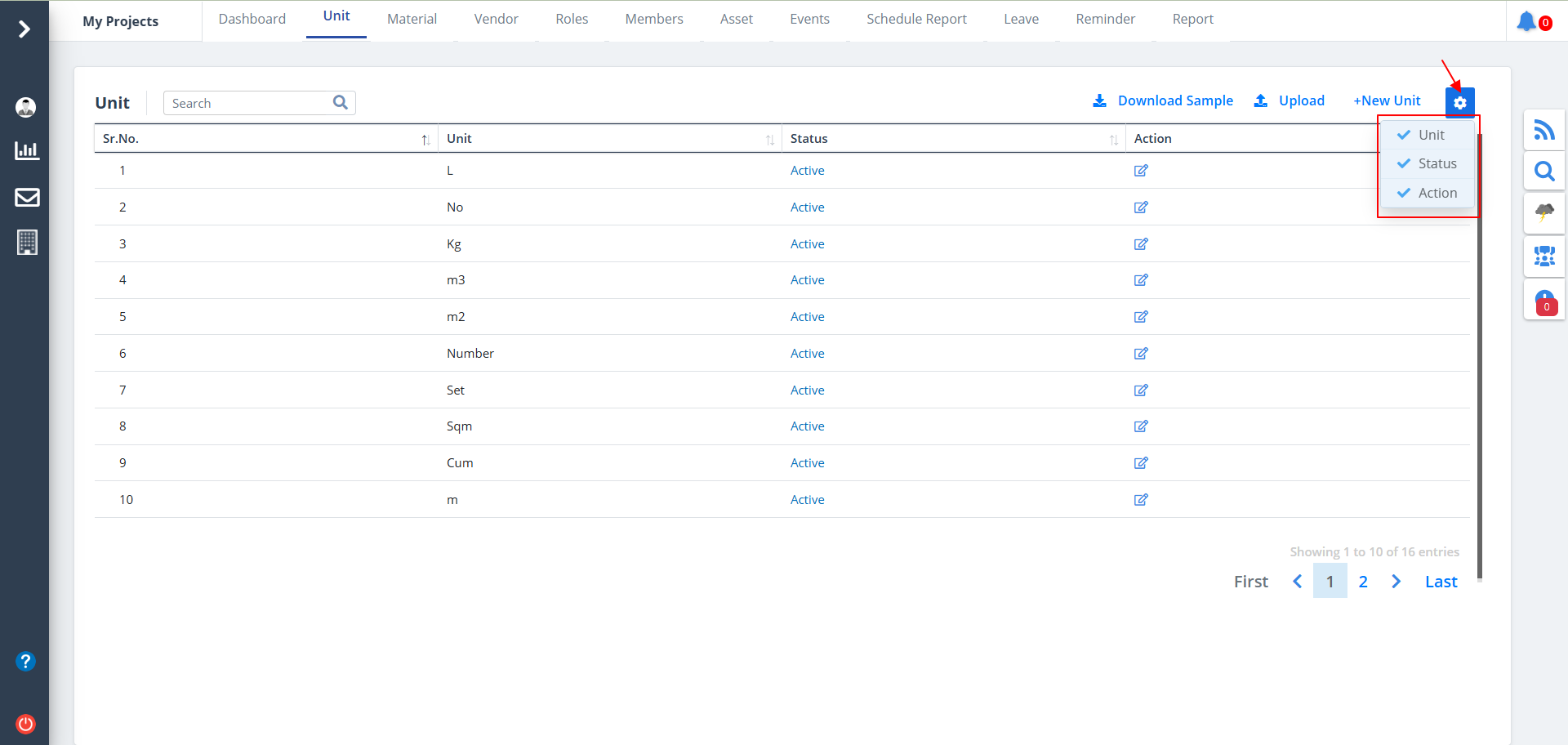The width and height of the screenshot is (1568, 745).
Task: Open the envelope messages sidebar icon
Action: [27, 197]
